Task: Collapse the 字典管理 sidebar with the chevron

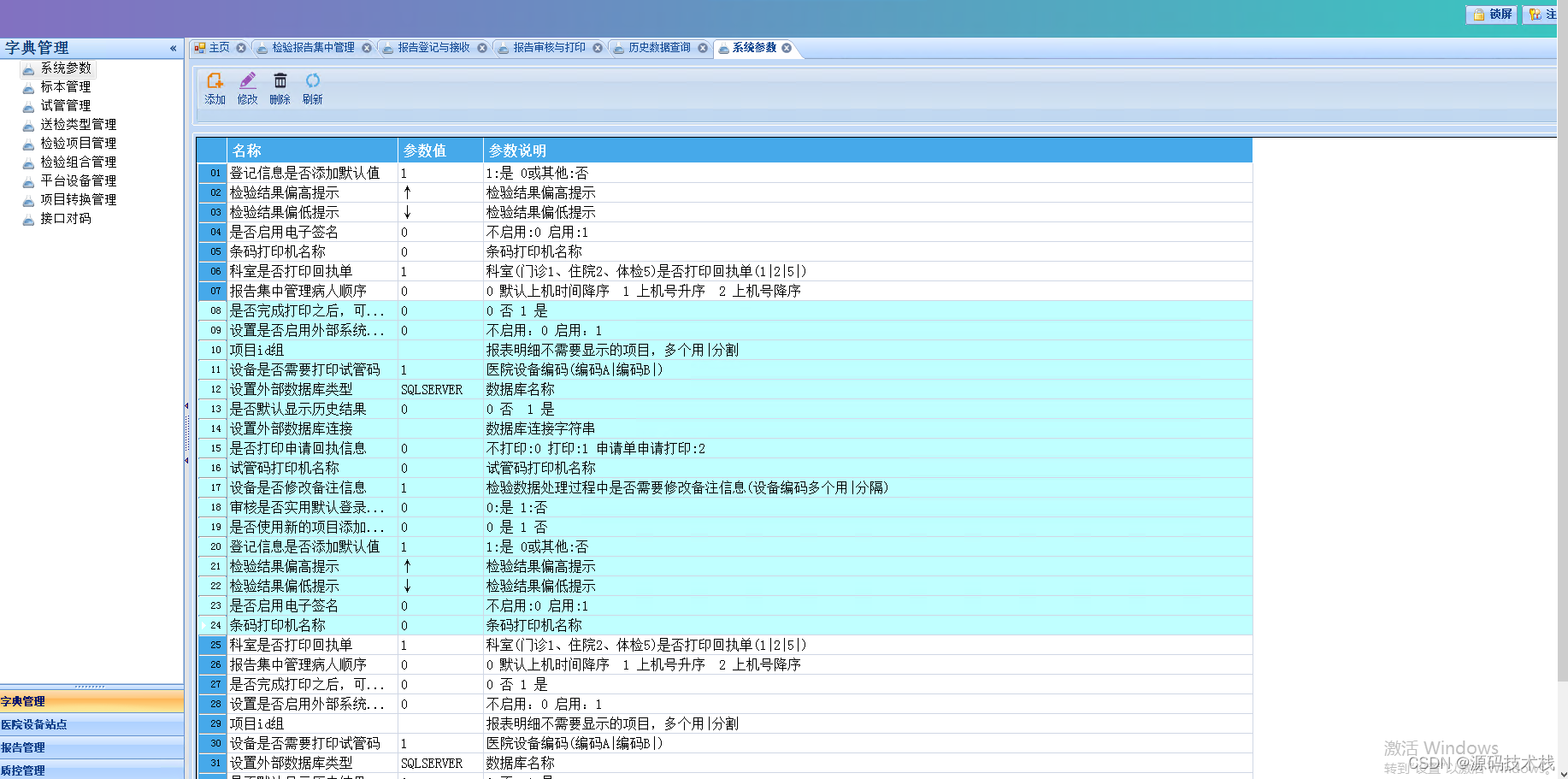Action: click(173, 48)
